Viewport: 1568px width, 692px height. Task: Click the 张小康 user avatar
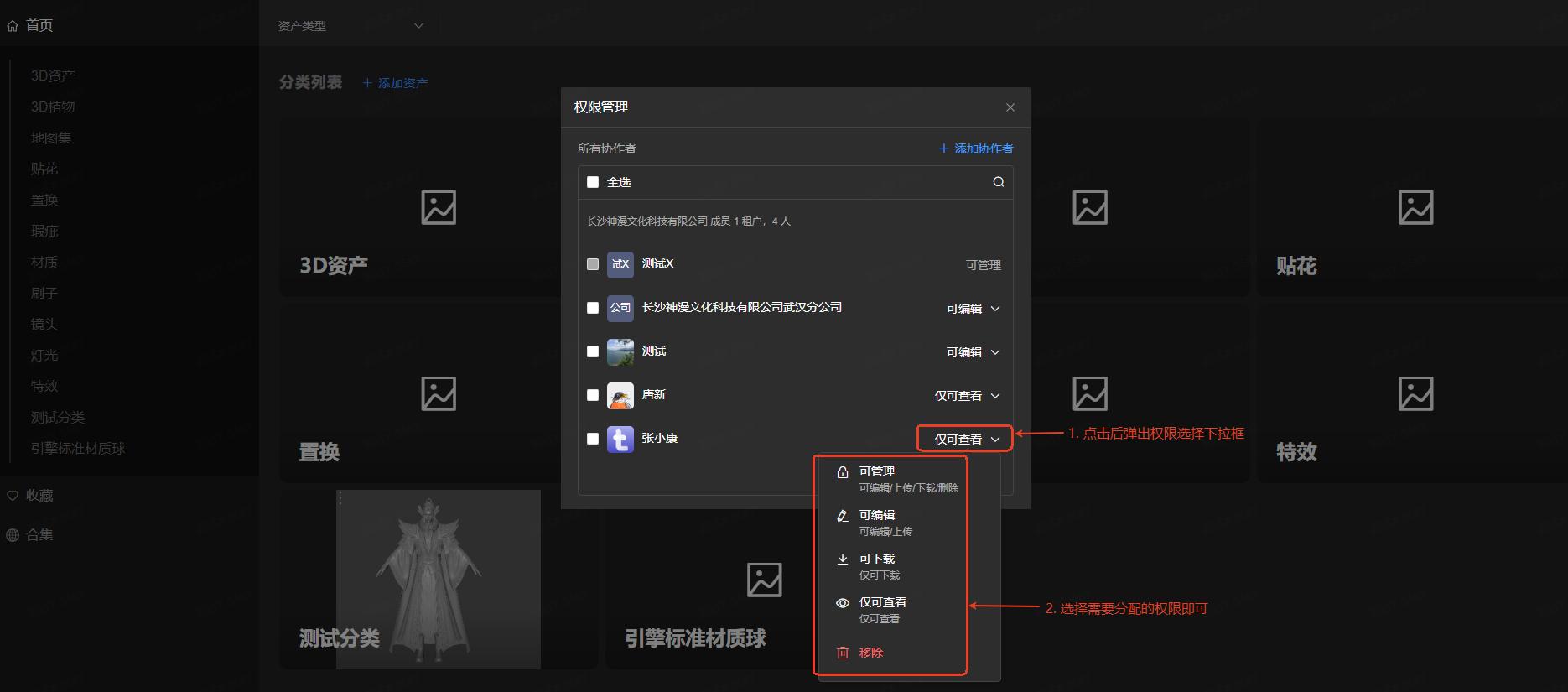[x=620, y=439]
